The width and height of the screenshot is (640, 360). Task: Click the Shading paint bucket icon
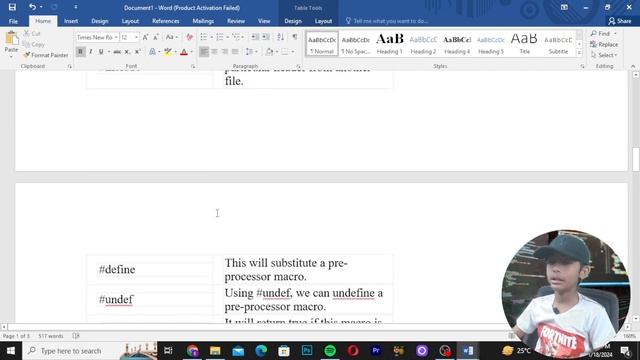coord(269,52)
